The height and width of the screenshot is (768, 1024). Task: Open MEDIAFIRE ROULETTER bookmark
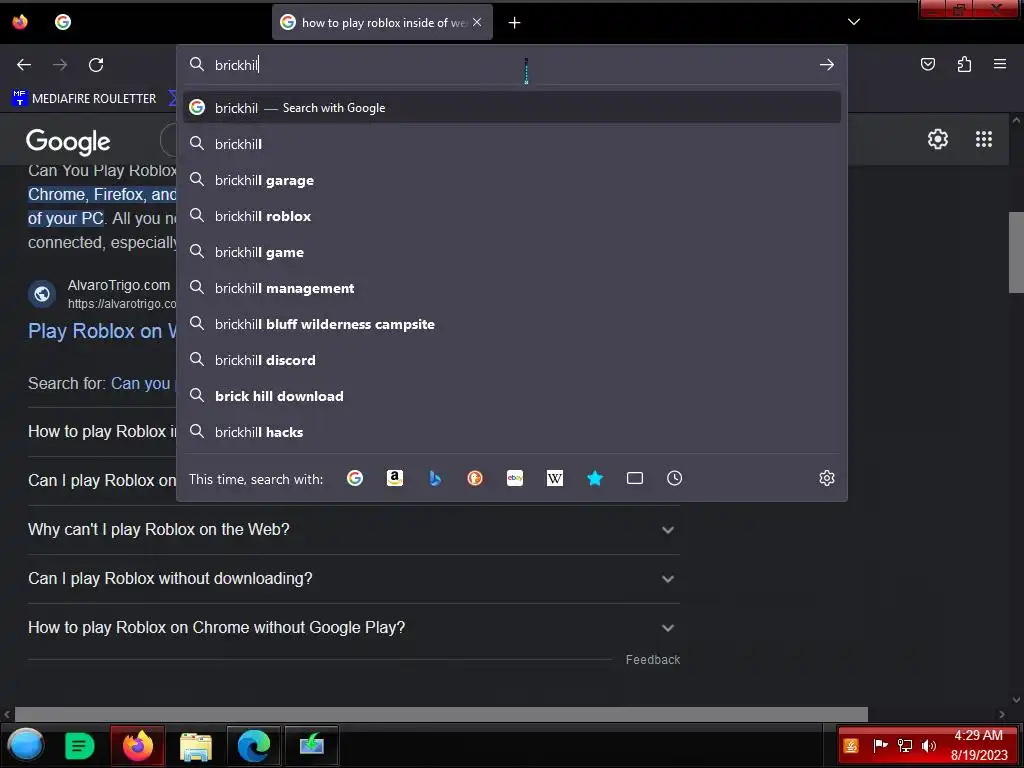click(x=84, y=99)
